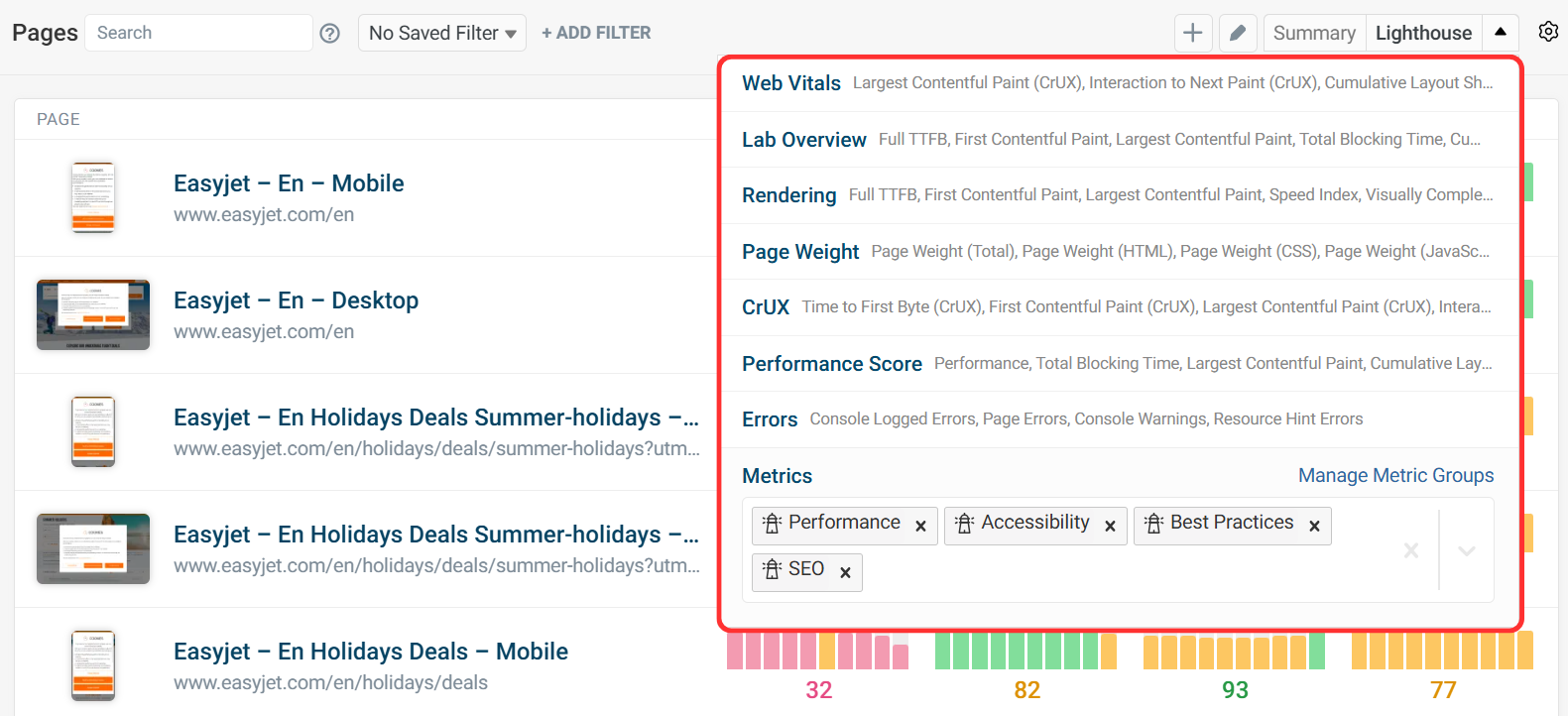Viewport: 1568px width, 716px height.
Task: Click the score value 77
Action: (1443, 690)
